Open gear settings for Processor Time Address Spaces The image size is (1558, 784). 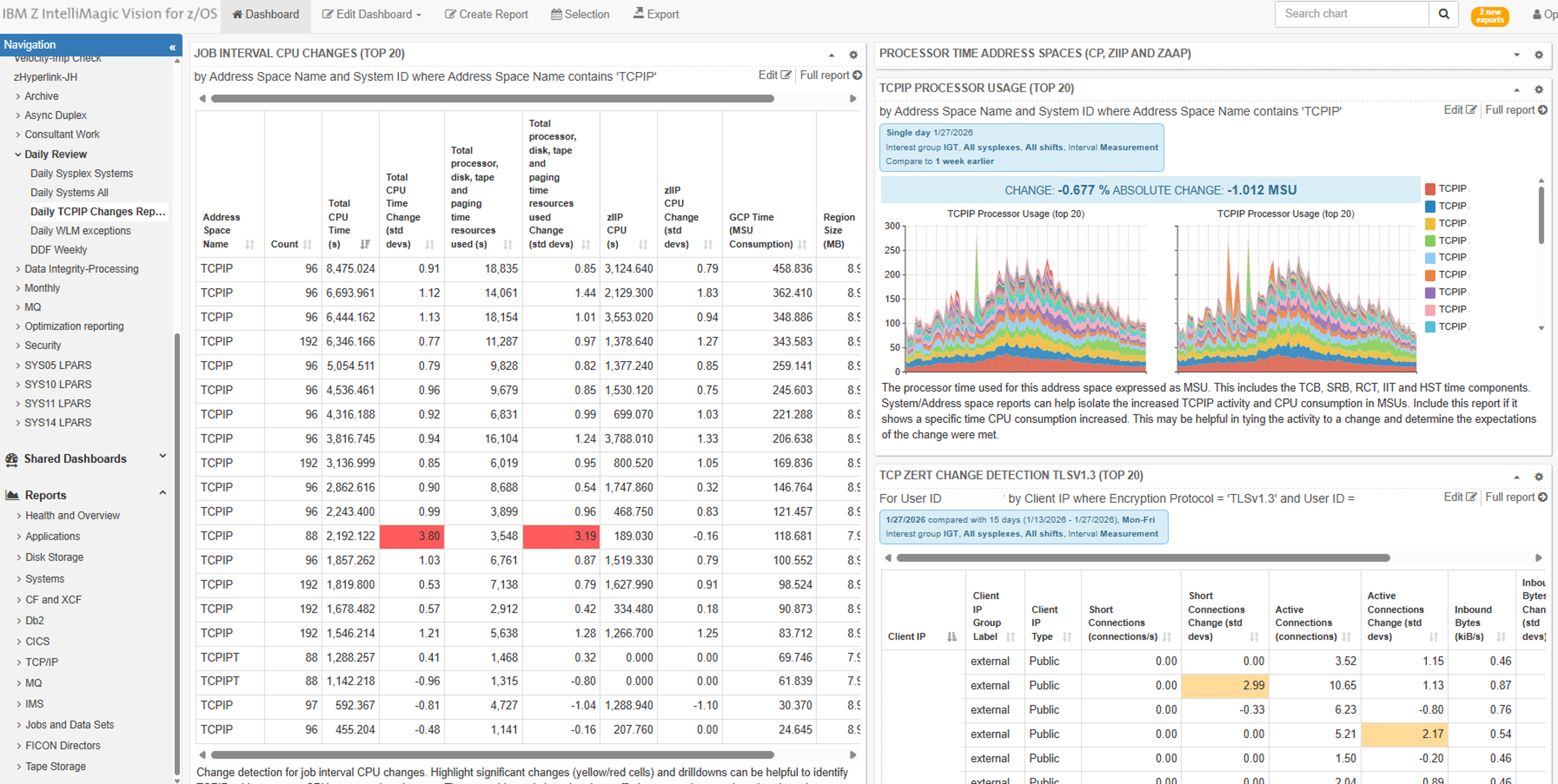click(1539, 55)
